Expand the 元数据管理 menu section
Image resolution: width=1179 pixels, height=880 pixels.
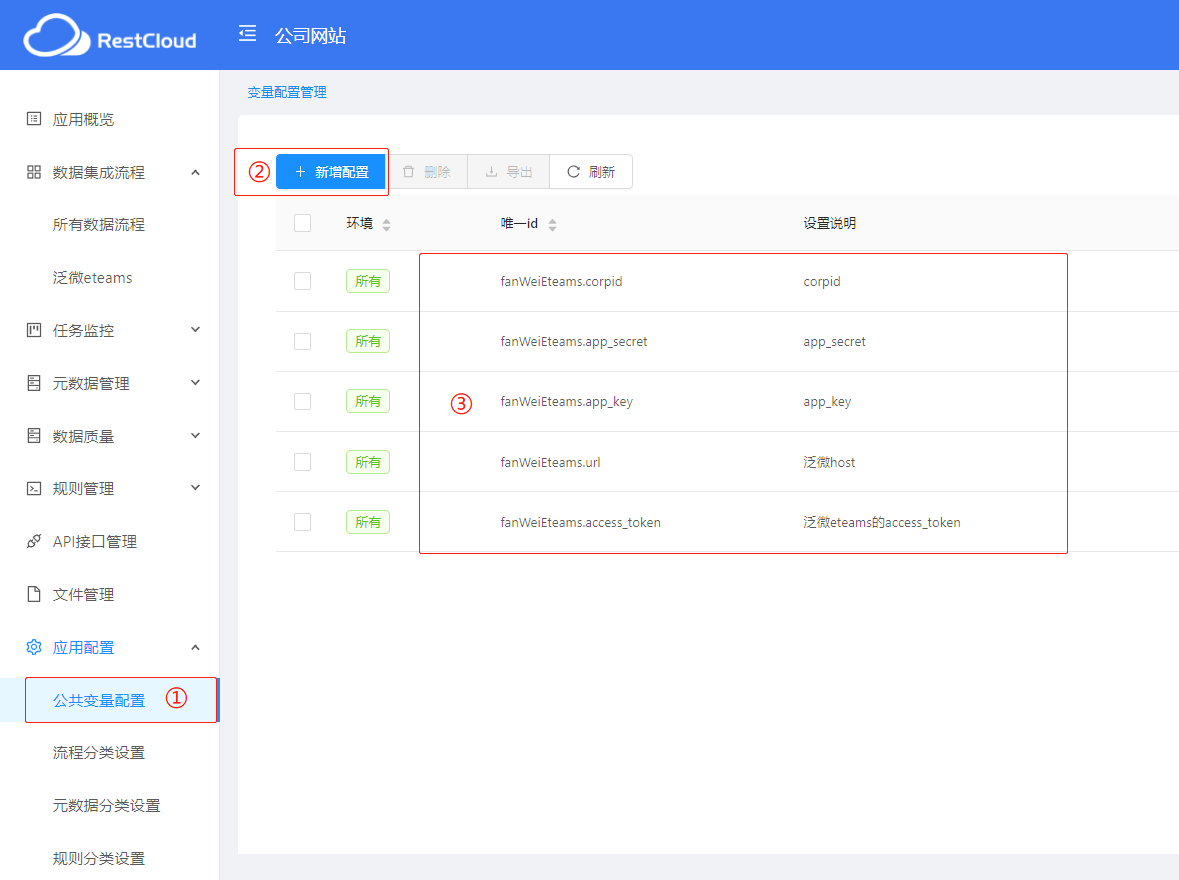coord(195,383)
